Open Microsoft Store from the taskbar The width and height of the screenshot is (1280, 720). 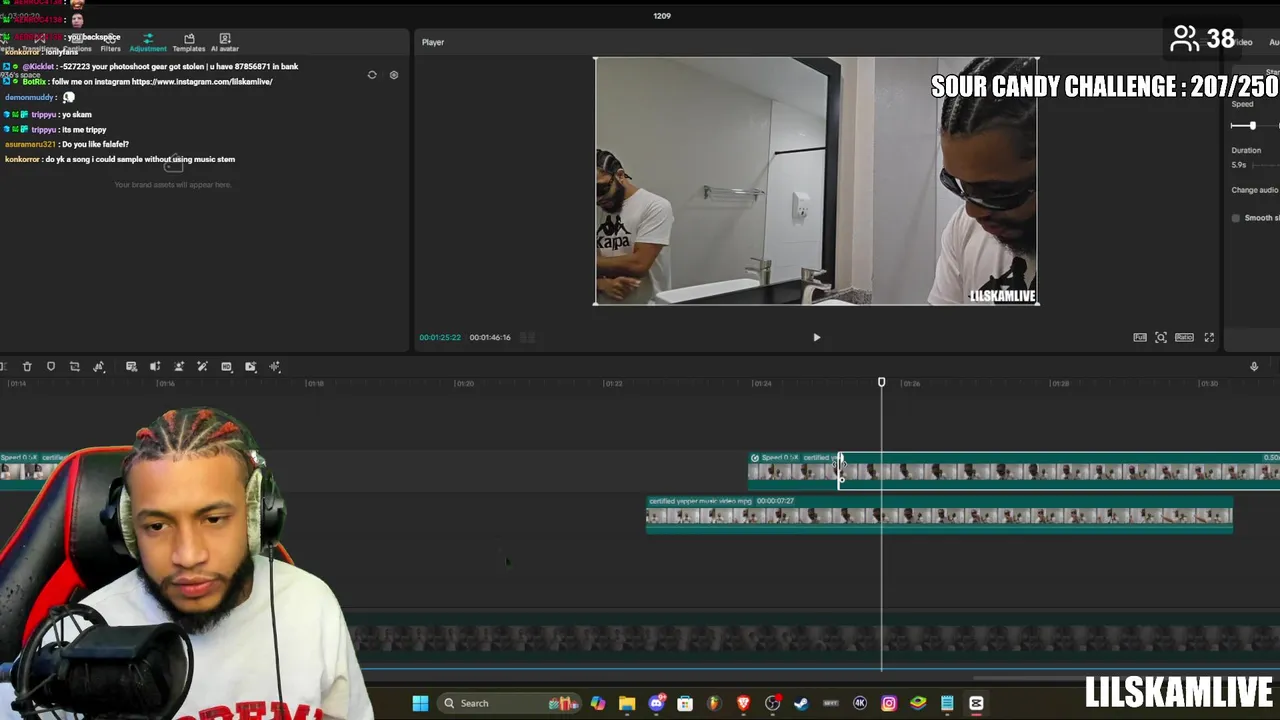(685, 703)
